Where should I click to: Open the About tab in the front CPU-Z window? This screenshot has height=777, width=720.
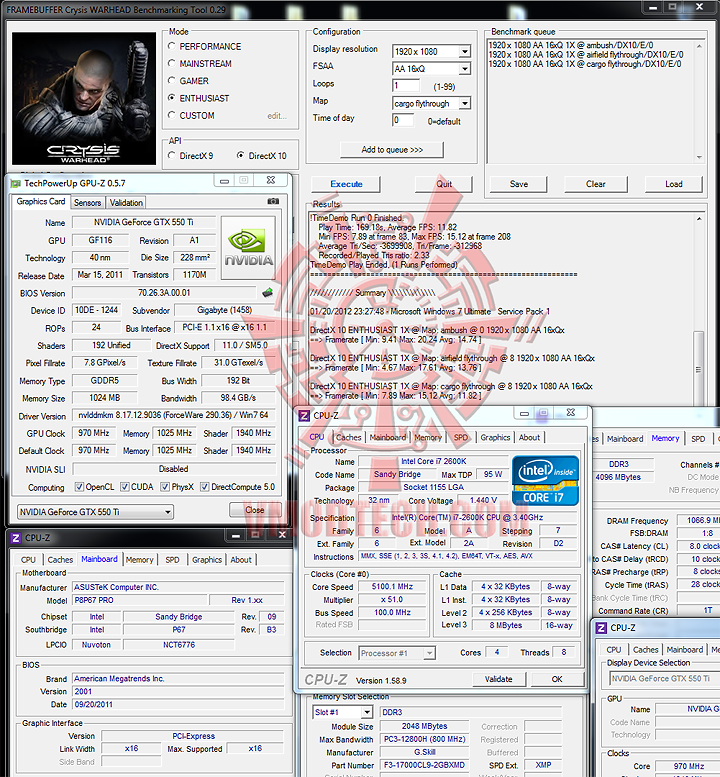click(529, 438)
